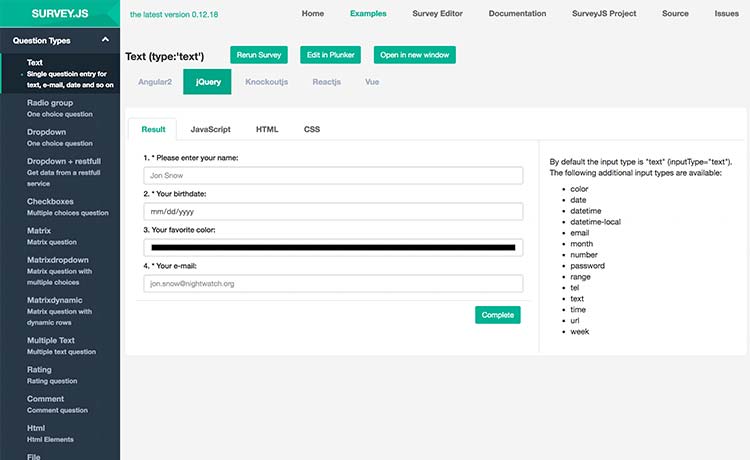The image size is (750, 460).
Task: Open Matrixdynamic question type
Action: click(x=60, y=311)
